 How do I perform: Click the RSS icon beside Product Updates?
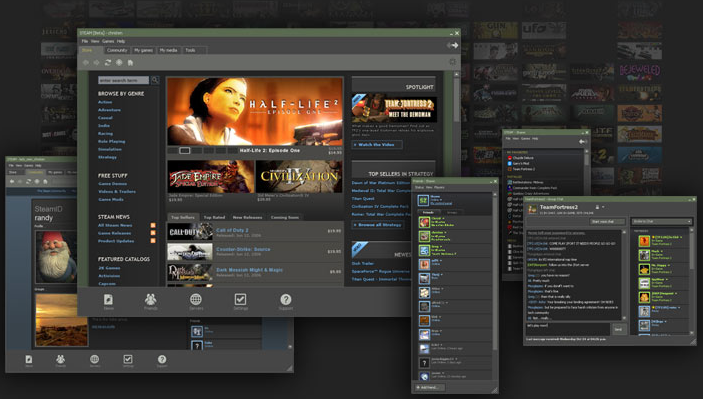(153, 241)
